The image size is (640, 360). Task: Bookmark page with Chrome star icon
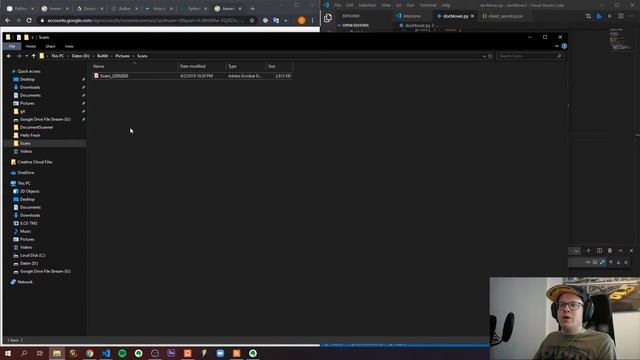pos(252,20)
